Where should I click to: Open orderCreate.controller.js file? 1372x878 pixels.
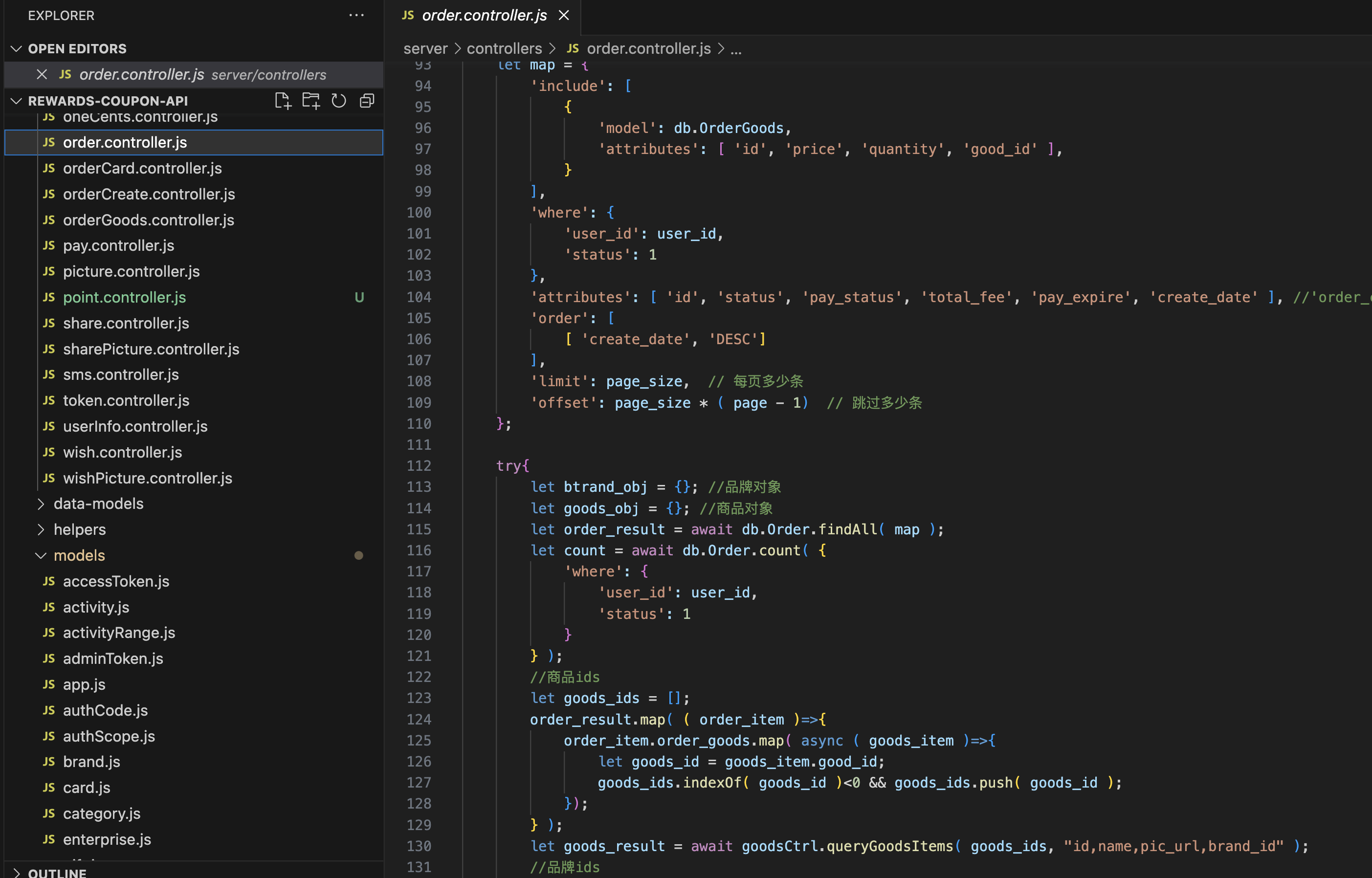[x=194, y=194]
